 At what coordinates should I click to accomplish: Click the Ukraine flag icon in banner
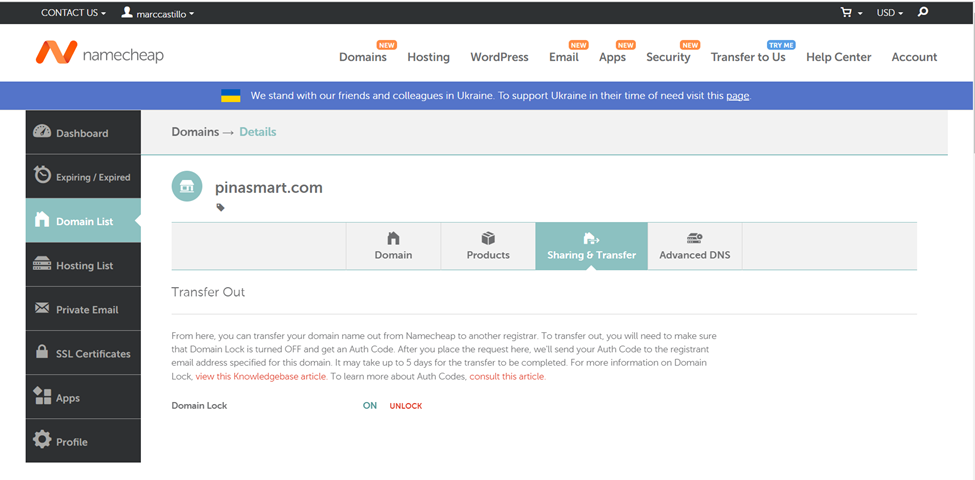231,96
